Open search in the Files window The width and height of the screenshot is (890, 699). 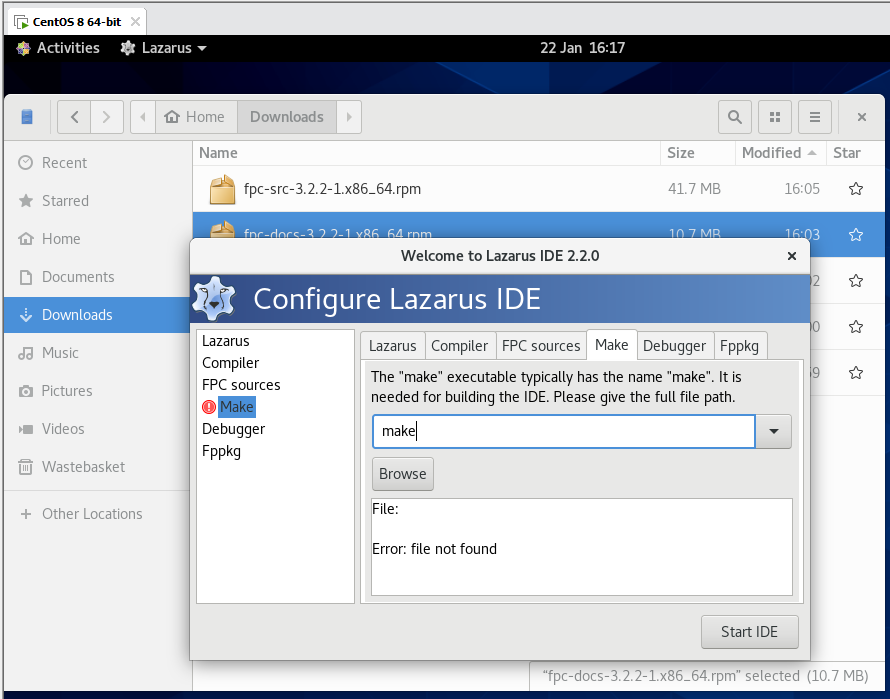[734, 117]
